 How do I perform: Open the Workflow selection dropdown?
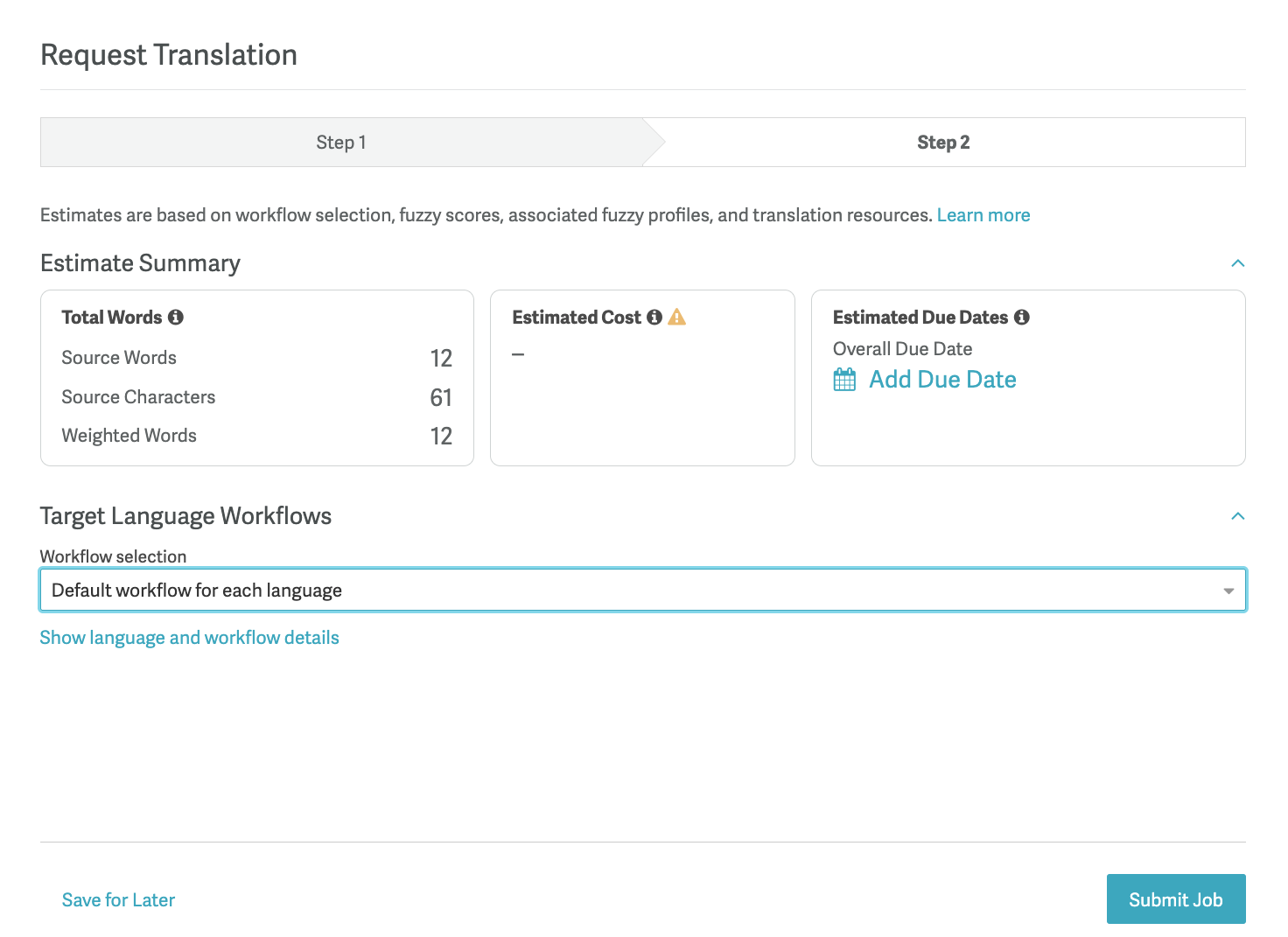[642, 591]
